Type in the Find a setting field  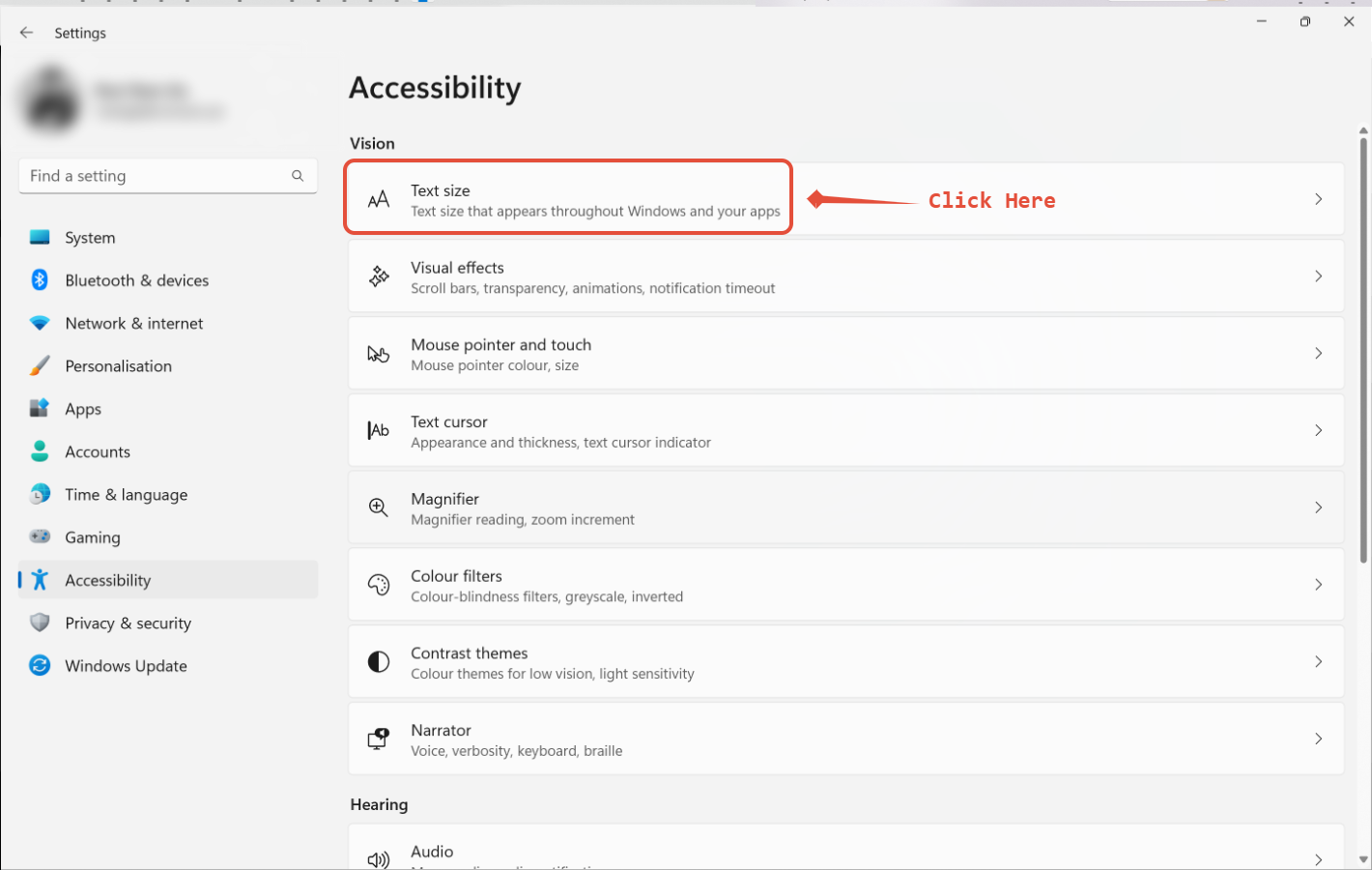tap(155, 176)
